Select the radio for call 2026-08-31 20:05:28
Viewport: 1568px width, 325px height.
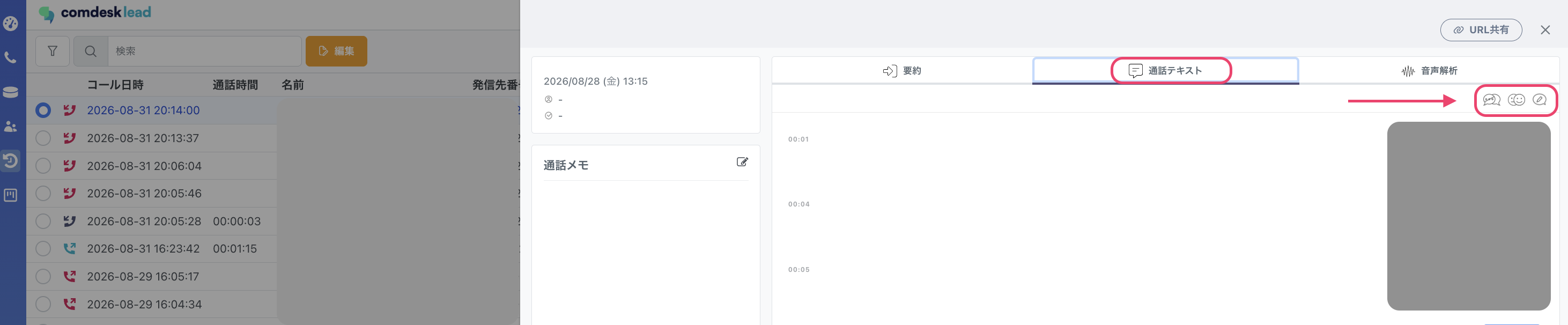coord(43,221)
